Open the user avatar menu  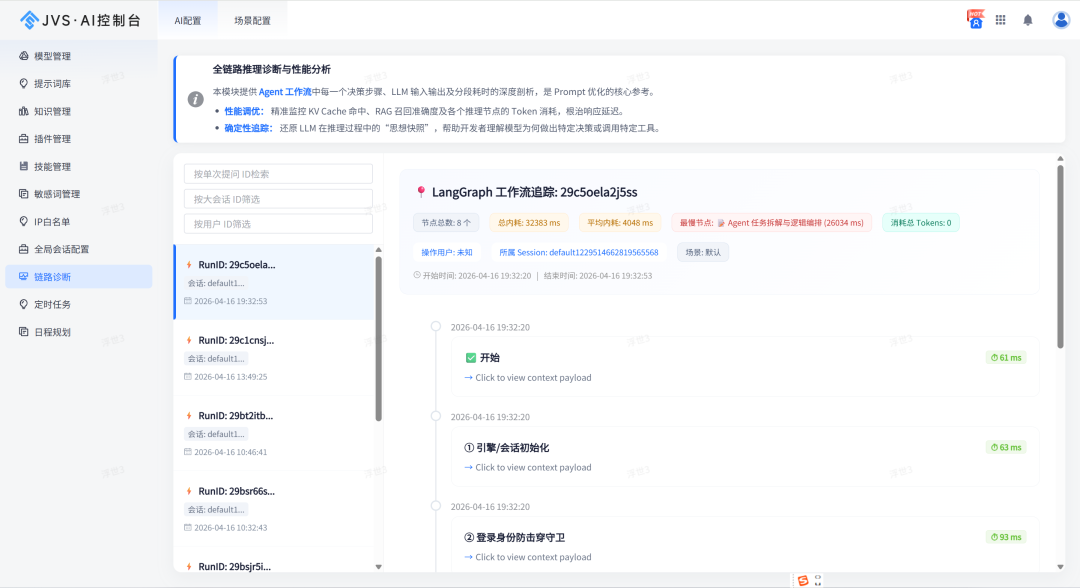[x=1061, y=20]
